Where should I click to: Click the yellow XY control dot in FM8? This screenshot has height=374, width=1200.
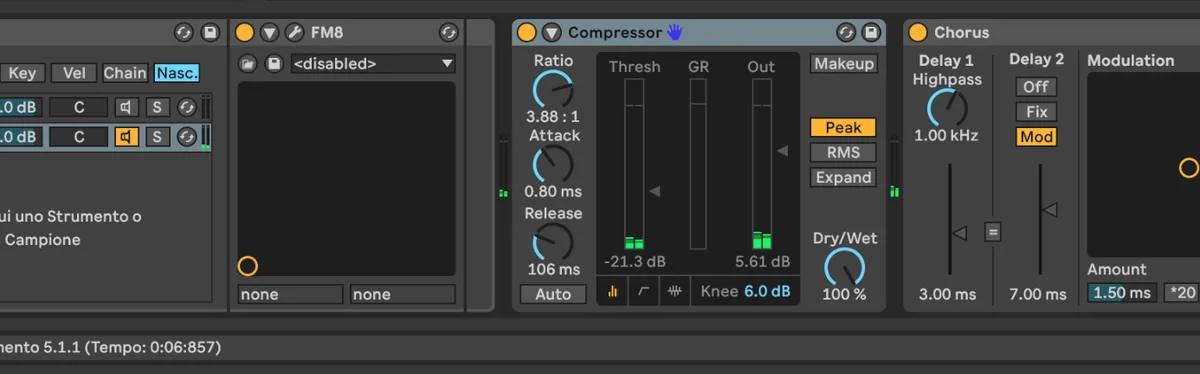coord(248,266)
